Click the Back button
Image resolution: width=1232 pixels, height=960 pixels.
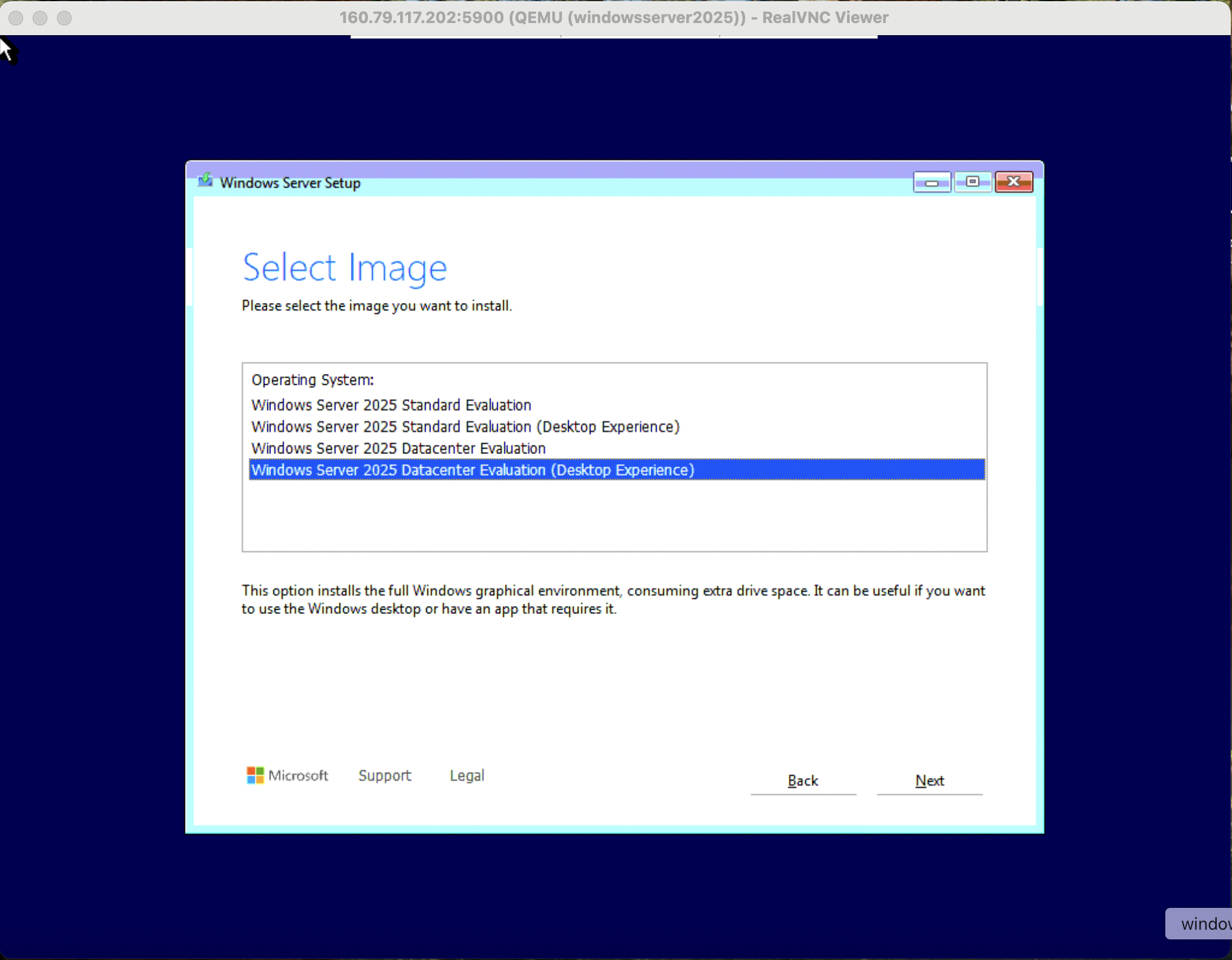coord(803,781)
